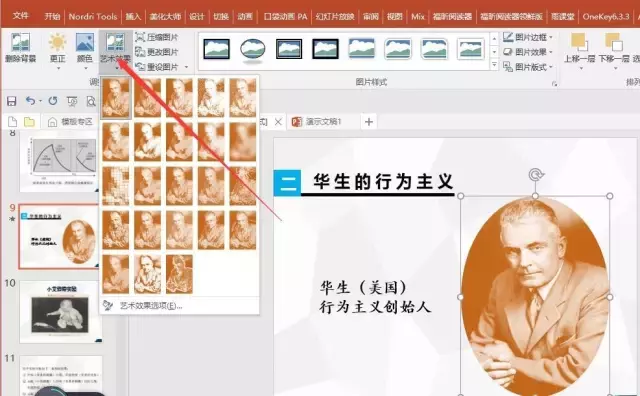Open the Insert (插入) tab
Image resolution: width=640 pixels, height=396 pixels.
[x=133, y=16]
